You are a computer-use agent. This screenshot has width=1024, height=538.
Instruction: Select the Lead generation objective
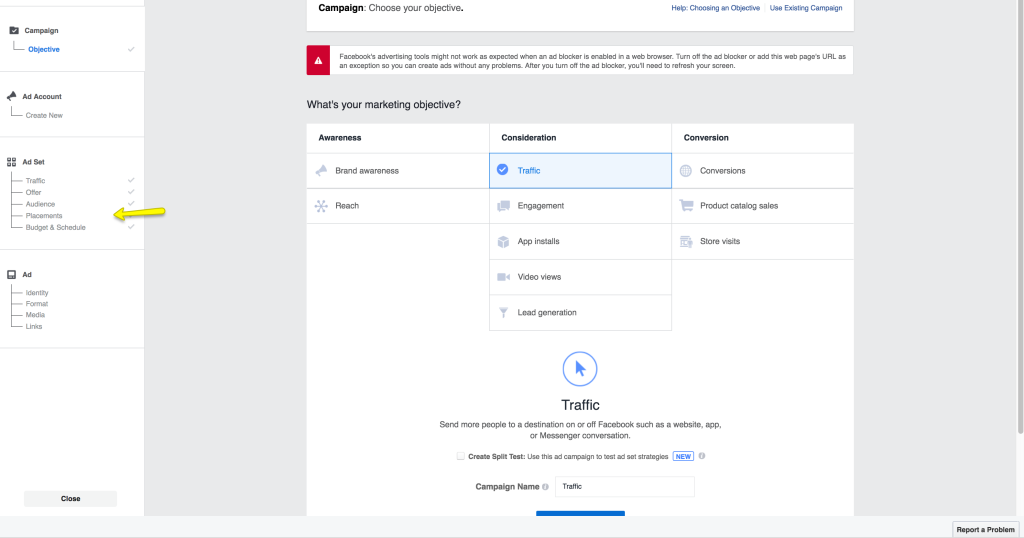(x=580, y=313)
